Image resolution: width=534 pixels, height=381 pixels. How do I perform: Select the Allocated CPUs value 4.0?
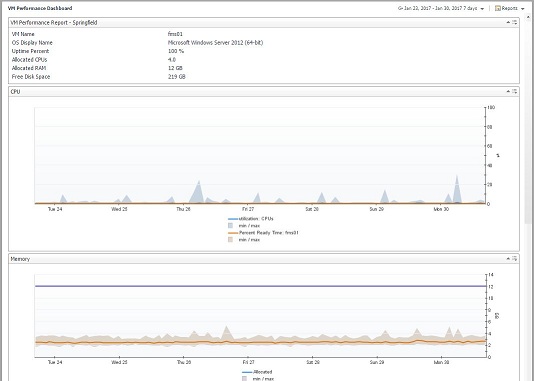pos(172,60)
